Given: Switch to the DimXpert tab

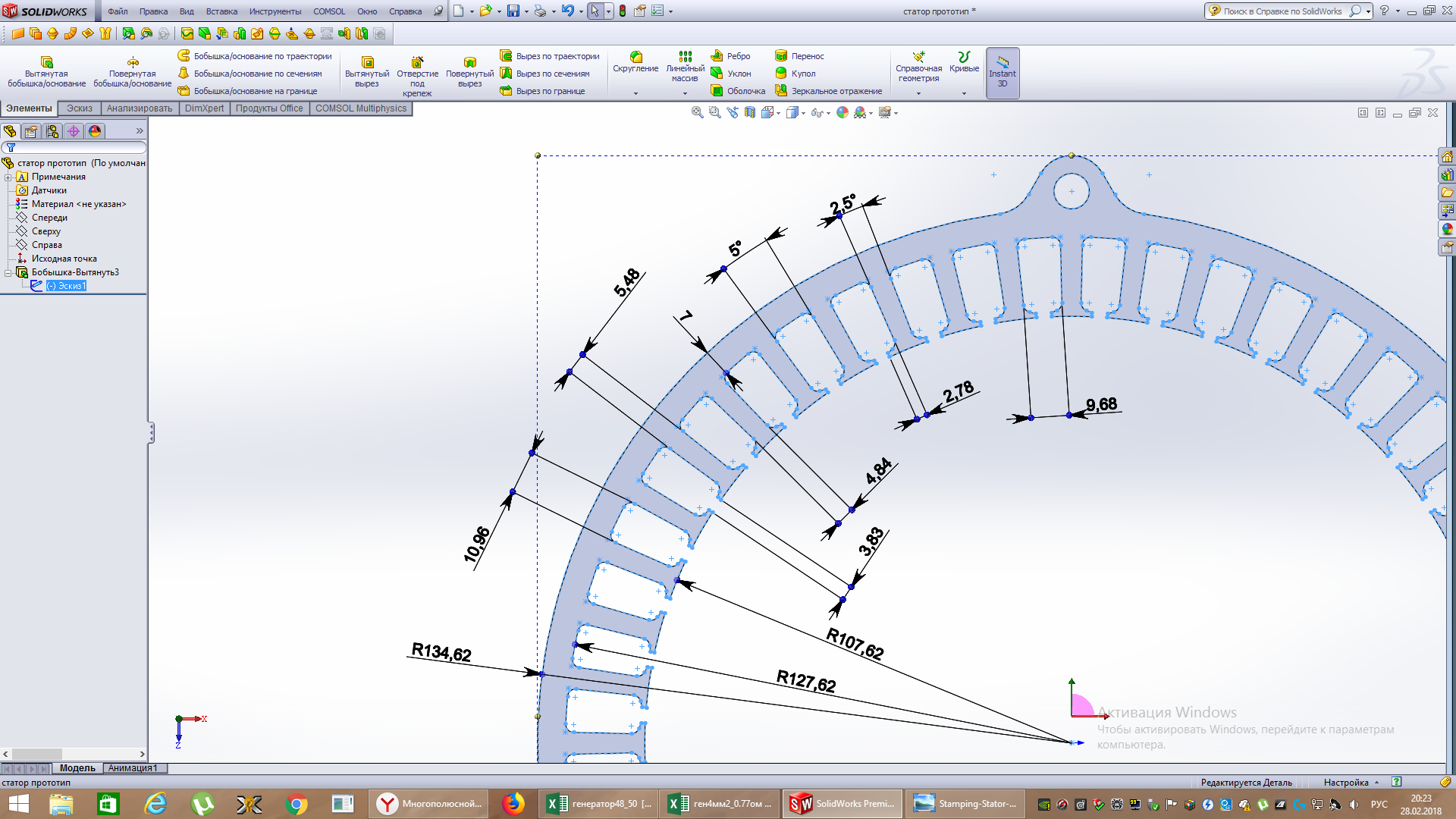Looking at the screenshot, I should coord(204,108).
